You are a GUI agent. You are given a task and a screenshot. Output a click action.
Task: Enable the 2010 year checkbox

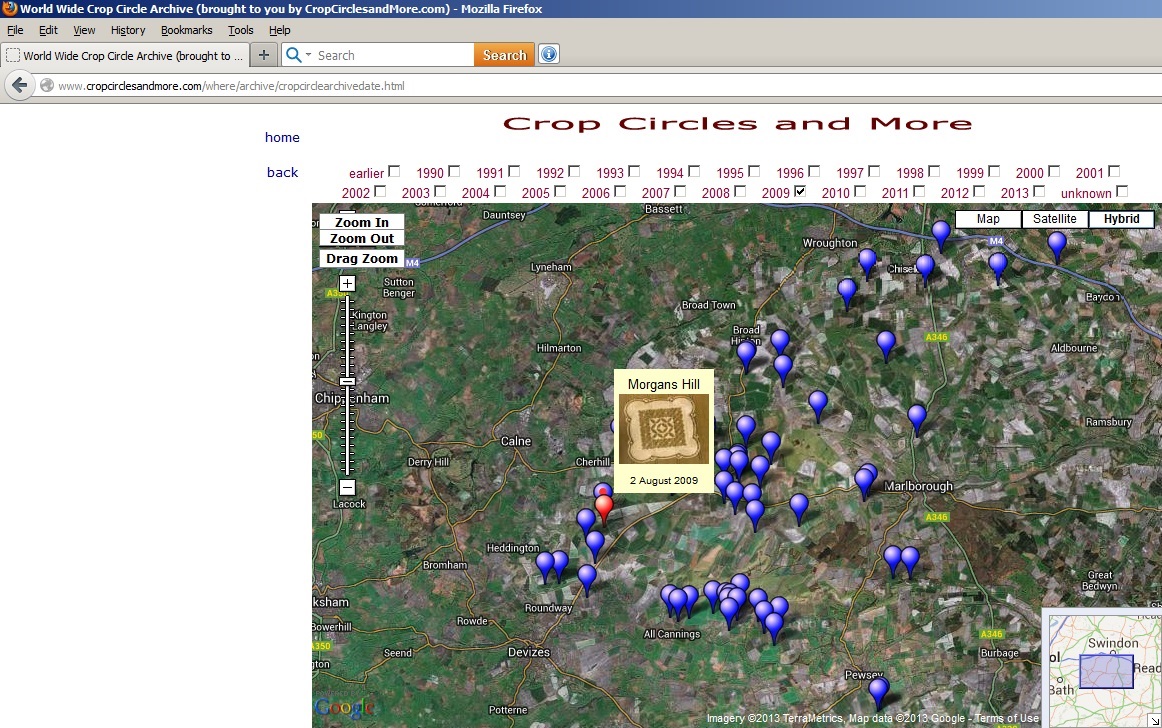tap(860, 191)
